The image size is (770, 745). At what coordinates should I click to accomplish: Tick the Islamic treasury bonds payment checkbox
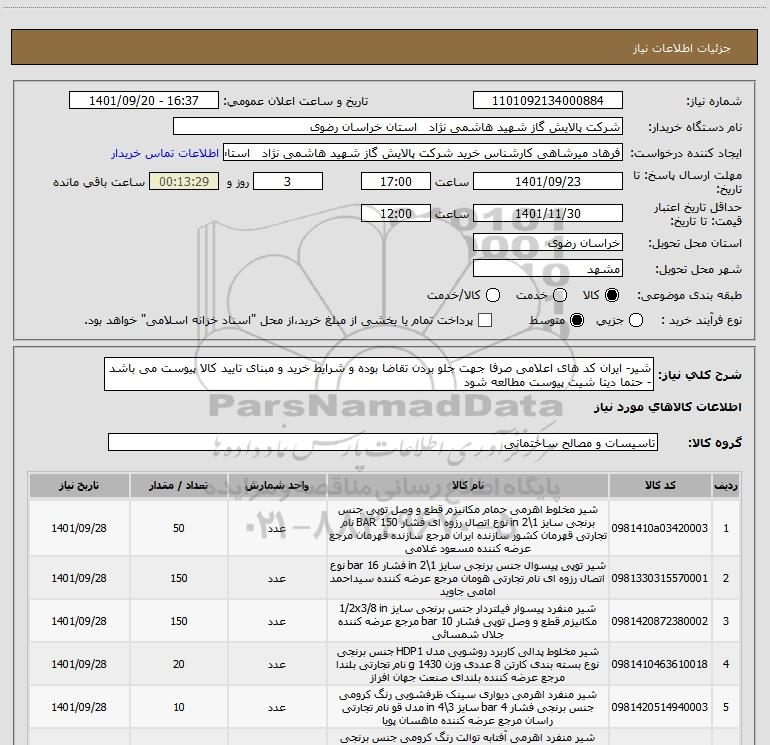coord(485,320)
